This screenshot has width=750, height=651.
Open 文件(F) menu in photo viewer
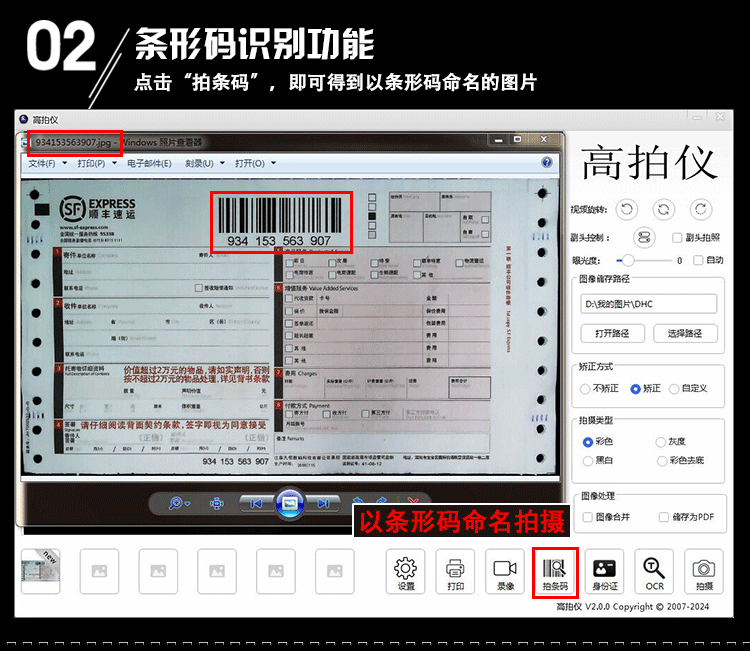point(47,163)
